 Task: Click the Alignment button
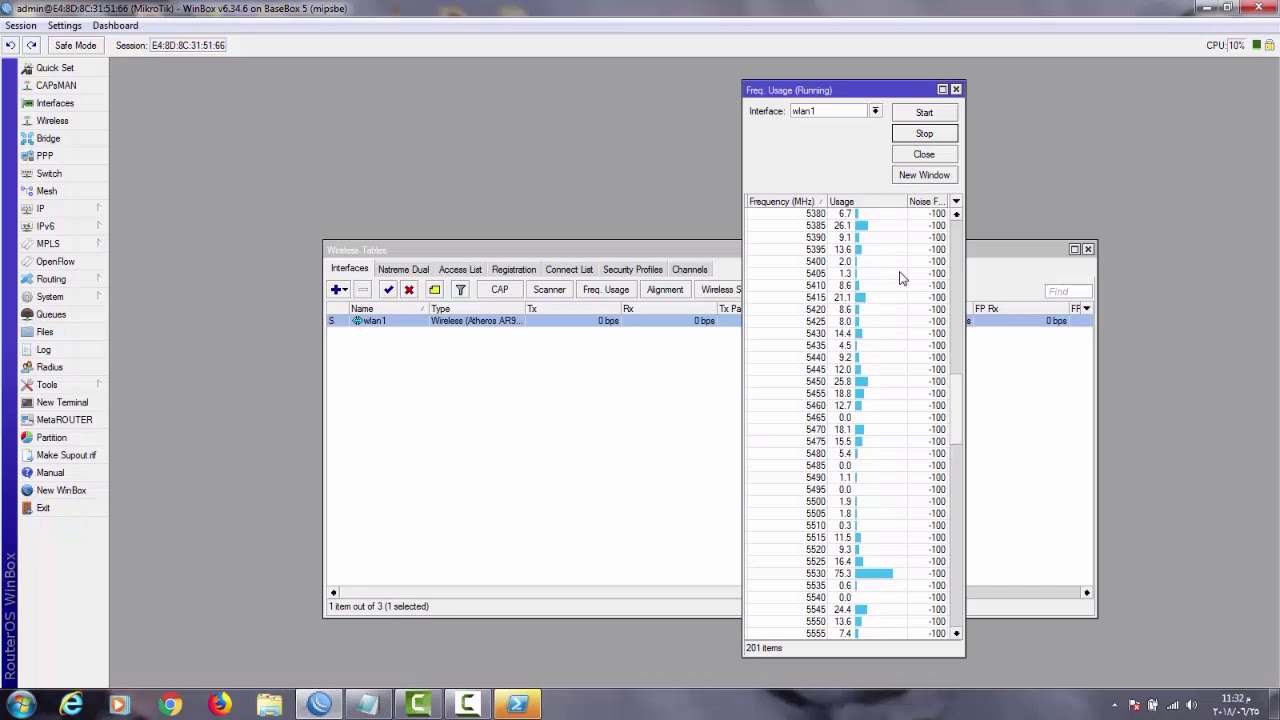664,290
